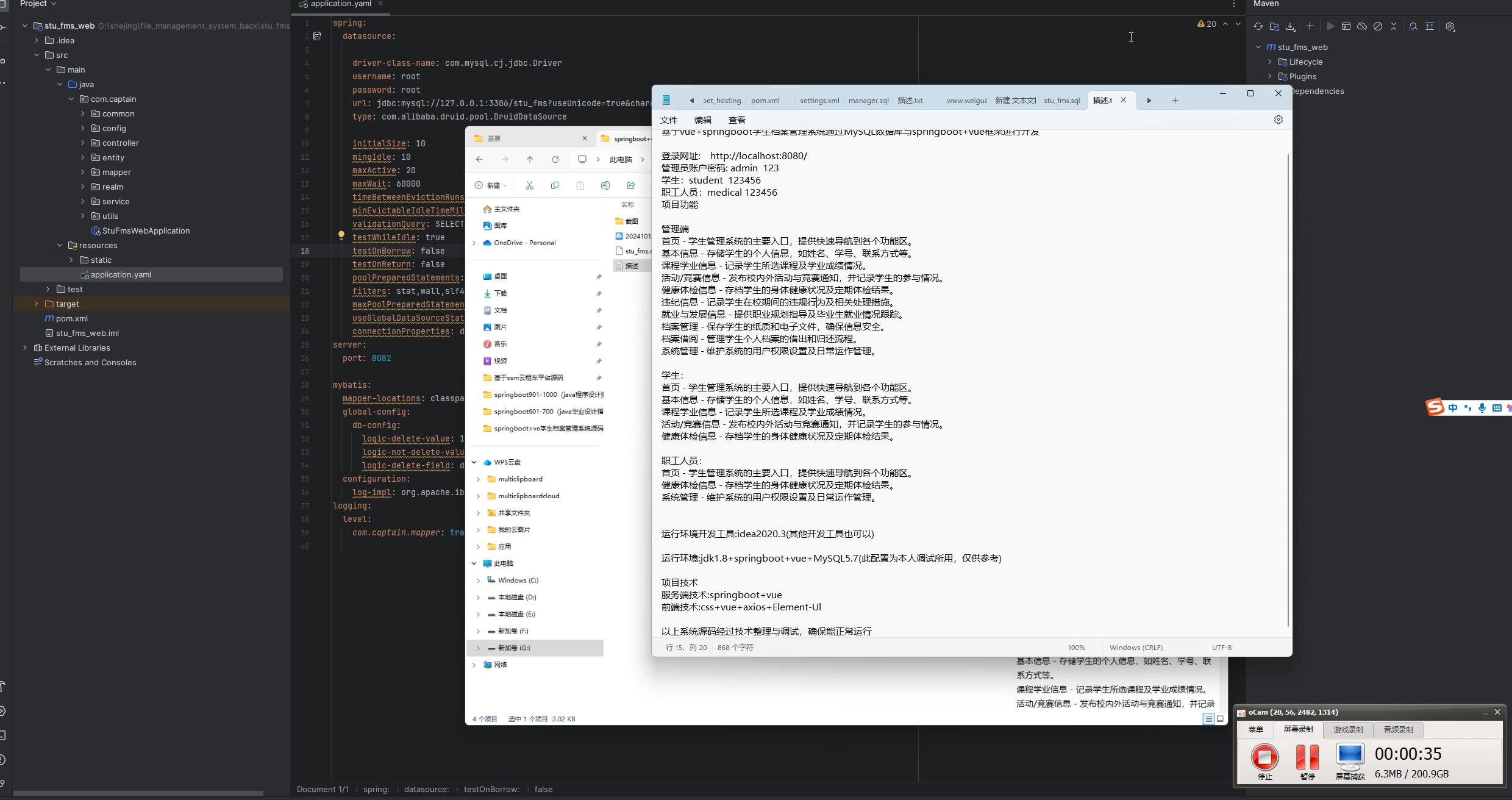Open Project panel view dropdown
The width and height of the screenshot is (1512, 800).
click(38, 4)
